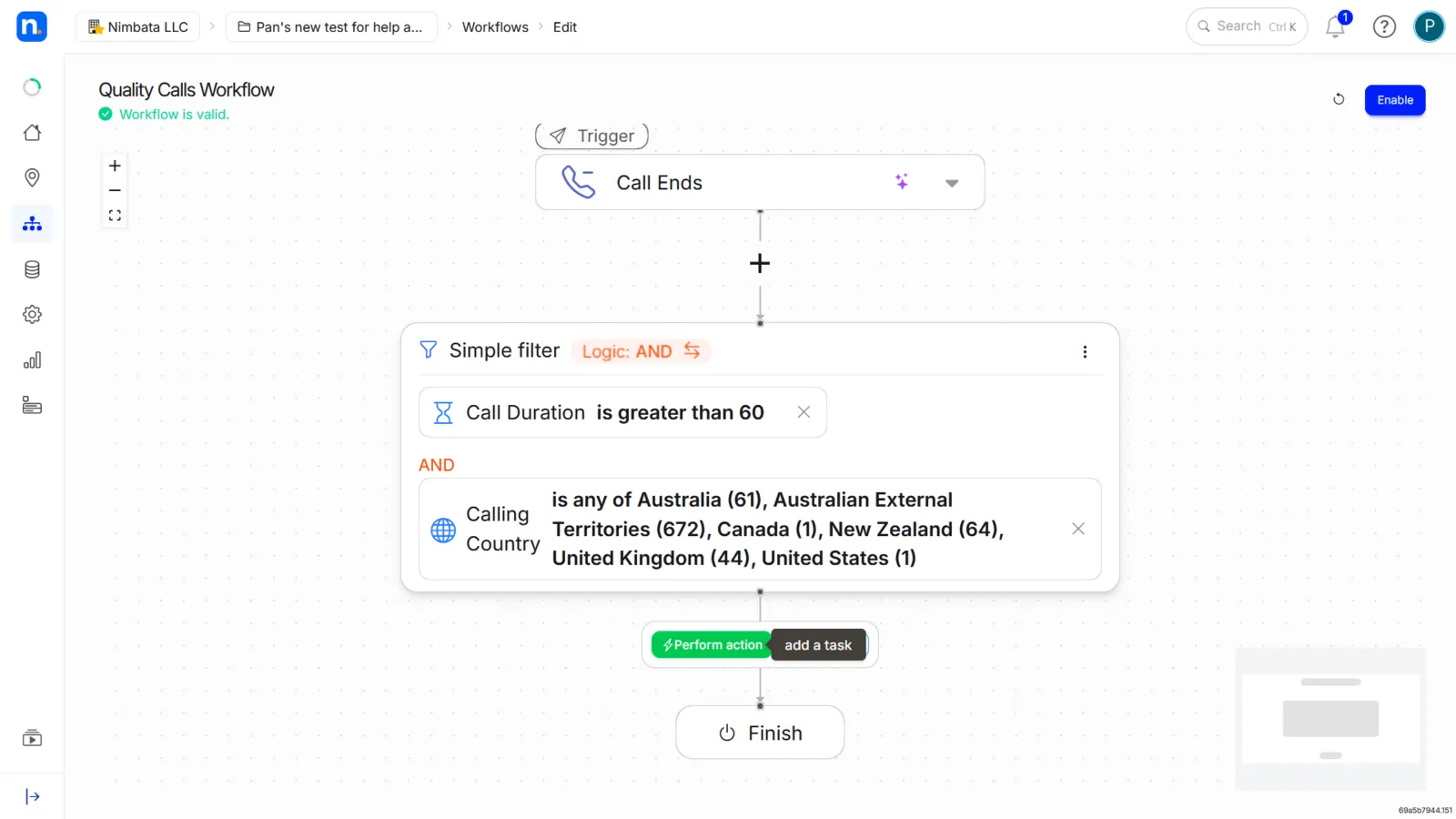The image size is (1456, 819).
Task: Open the home icon in sidebar
Action: (x=32, y=133)
